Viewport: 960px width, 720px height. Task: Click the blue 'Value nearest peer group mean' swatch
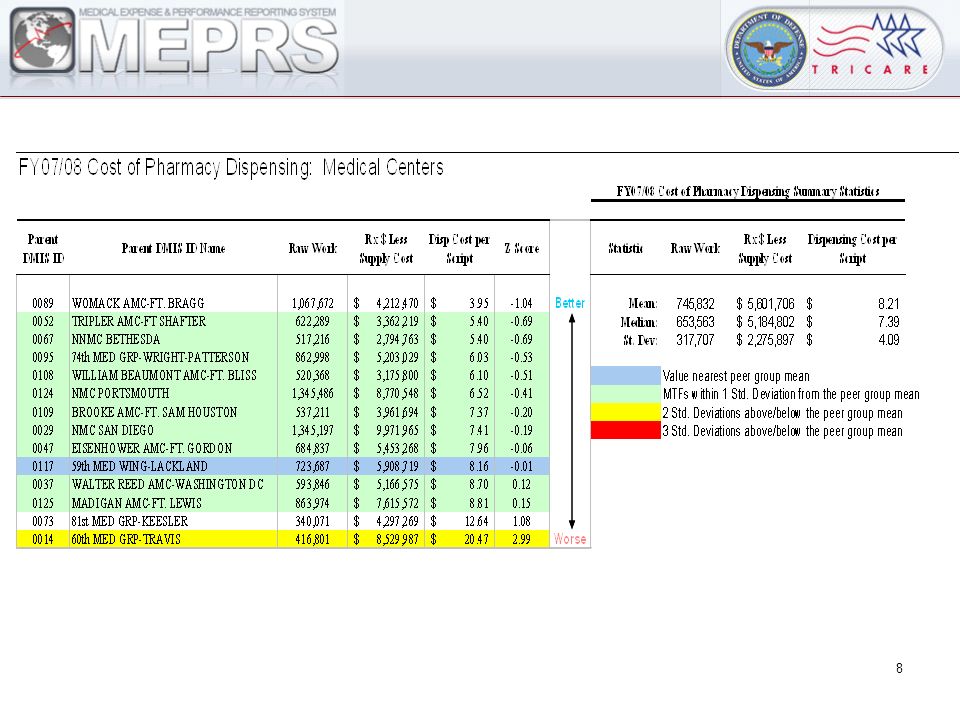626,375
